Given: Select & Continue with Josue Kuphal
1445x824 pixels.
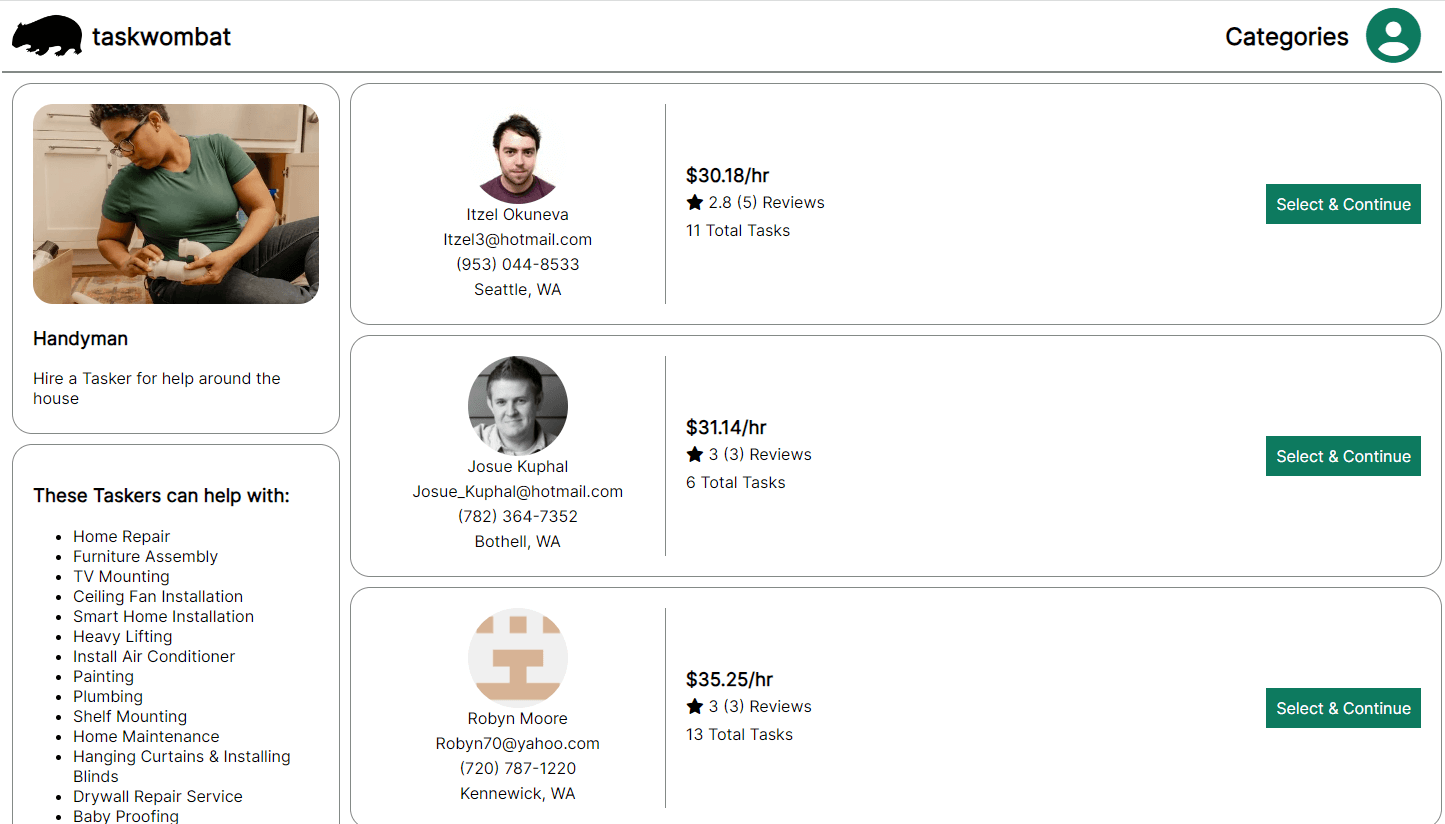Looking at the screenshot, I should click(x=1343, y=456).
